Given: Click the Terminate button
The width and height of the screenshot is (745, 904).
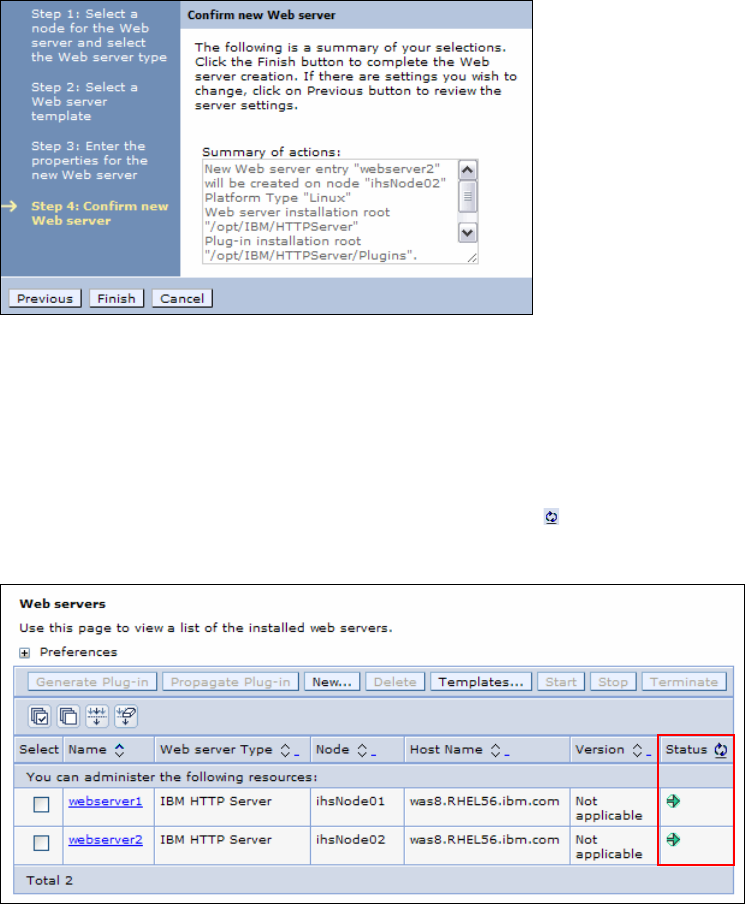Looking at the screenshot, I should click(x=684, y=682).
